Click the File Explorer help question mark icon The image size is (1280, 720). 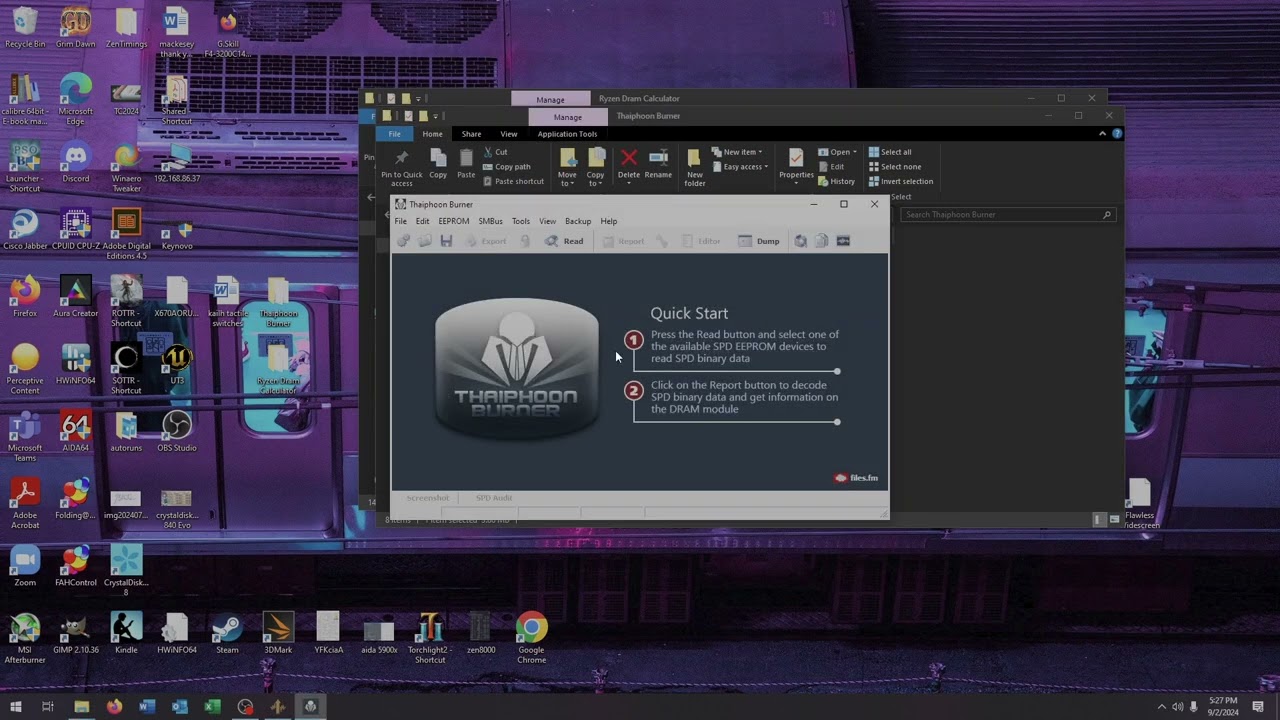click(x=1117, y=134)
